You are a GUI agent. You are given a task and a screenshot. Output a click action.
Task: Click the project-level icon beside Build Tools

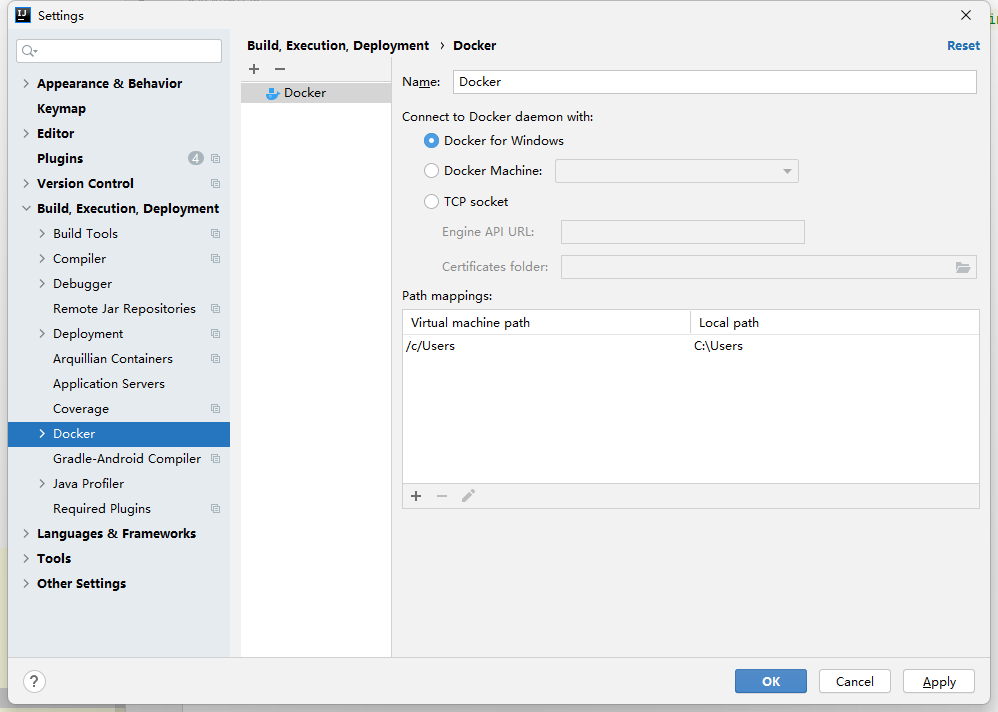tap(216, 234)
